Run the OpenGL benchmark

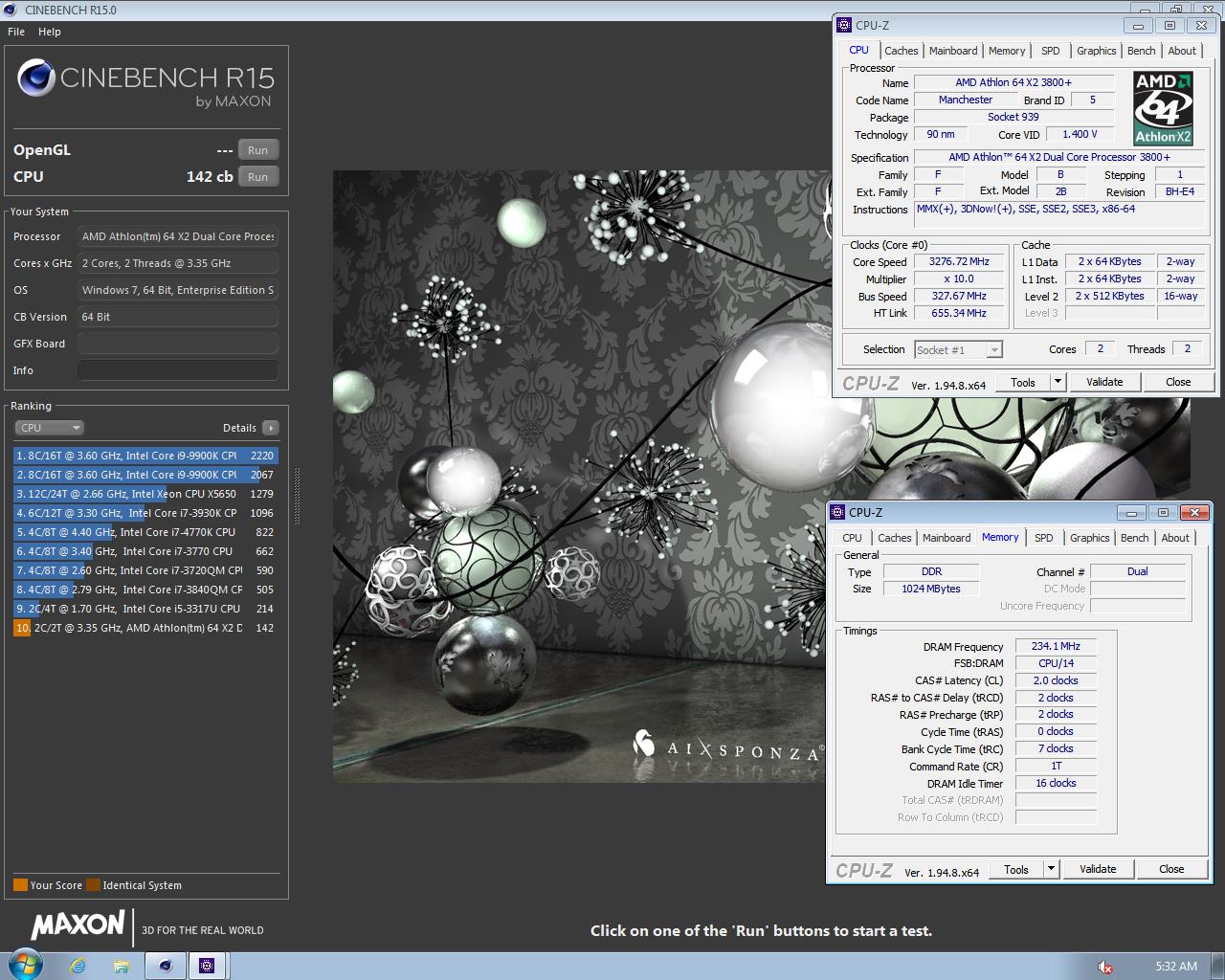[258, 150]
